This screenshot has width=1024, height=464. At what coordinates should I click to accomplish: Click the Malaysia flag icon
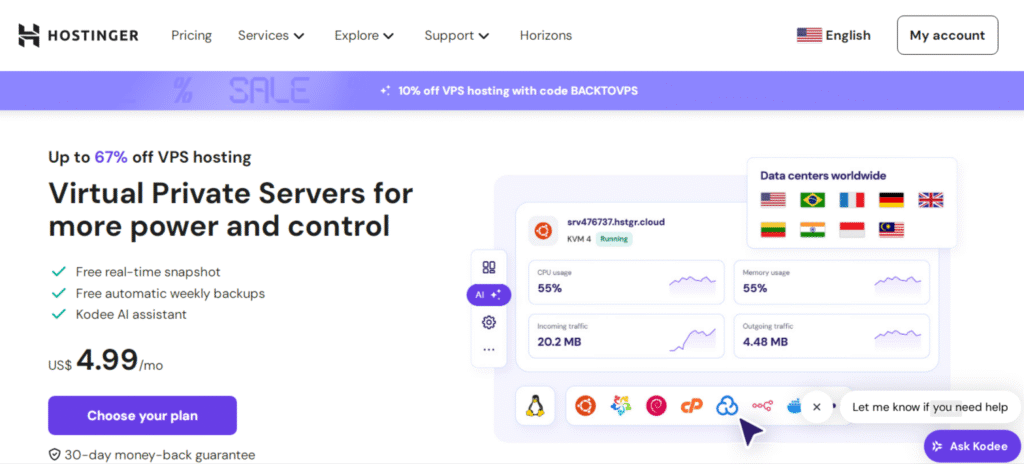[891, 229]
